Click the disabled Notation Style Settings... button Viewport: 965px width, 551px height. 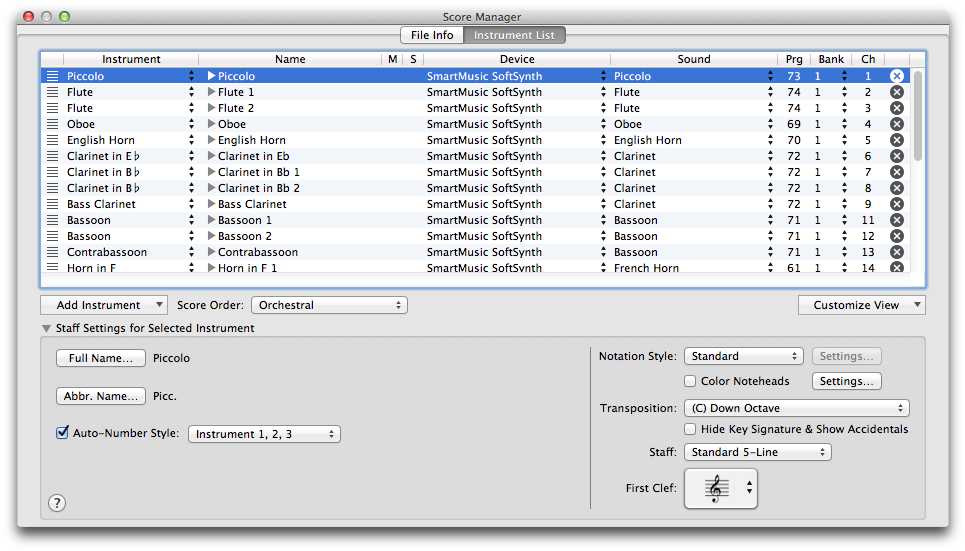click(846, 356)
